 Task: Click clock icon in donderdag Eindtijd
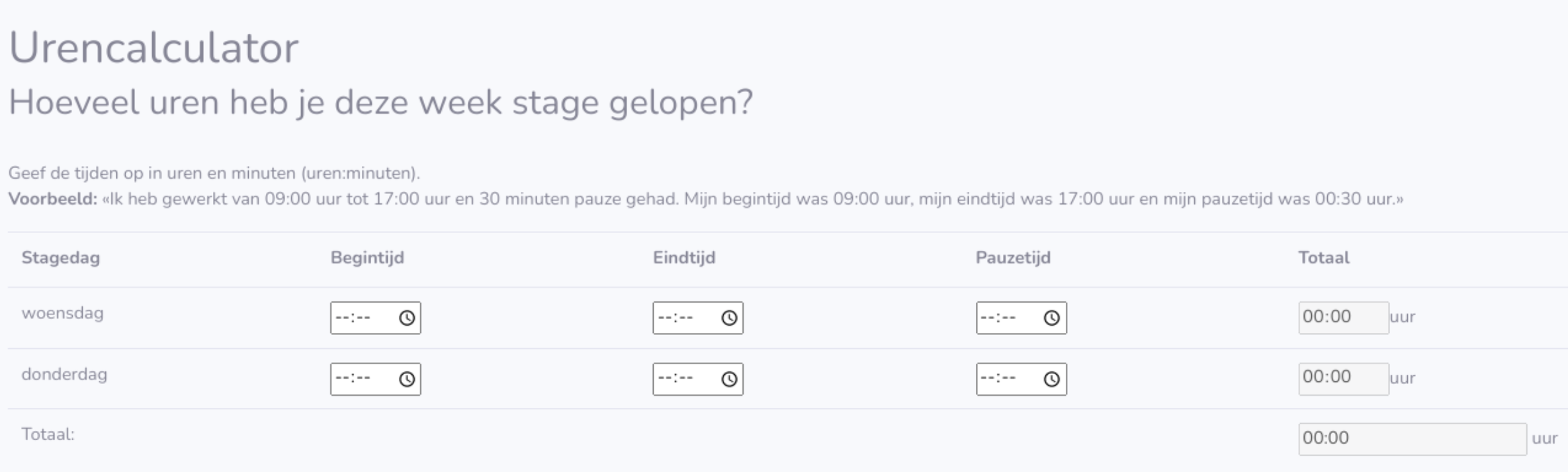point(729,379)
